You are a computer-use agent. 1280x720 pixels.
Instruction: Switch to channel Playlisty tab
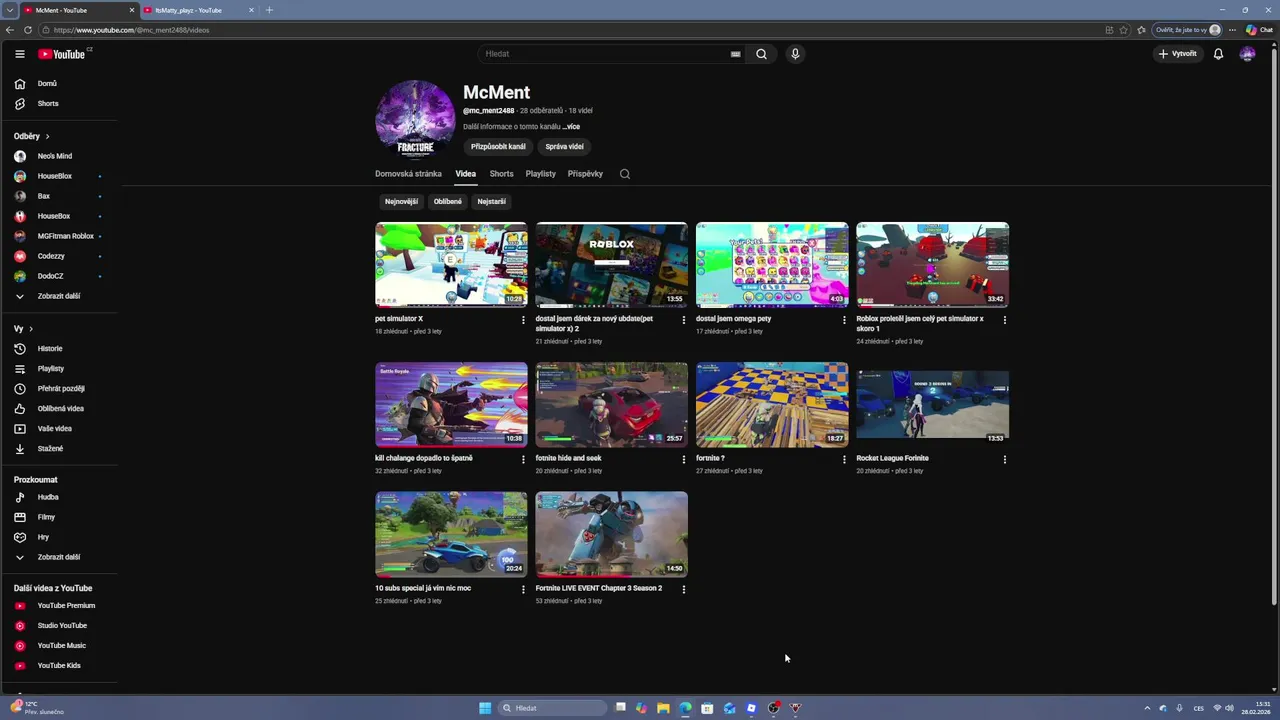[x=541, y=174]
